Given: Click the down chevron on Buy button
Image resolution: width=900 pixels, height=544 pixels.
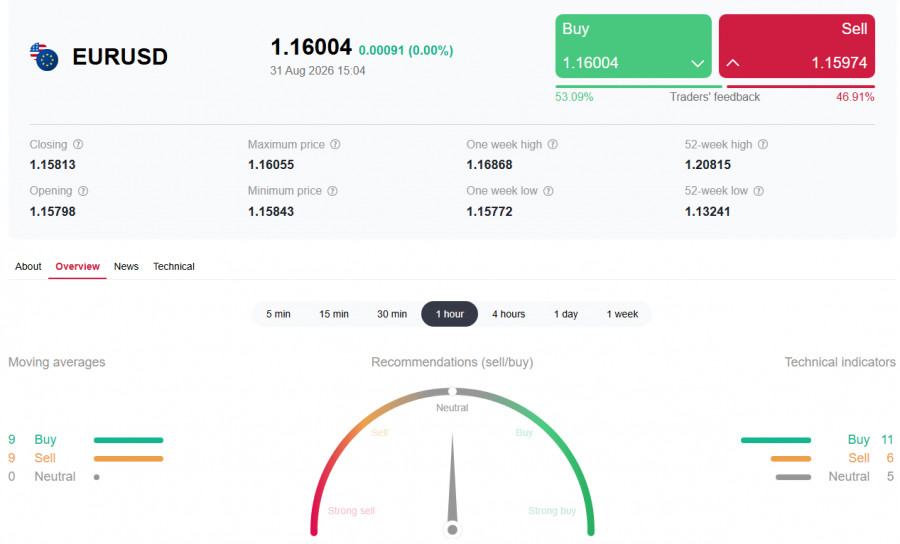Looking at the screenshot, I should 697,63.
